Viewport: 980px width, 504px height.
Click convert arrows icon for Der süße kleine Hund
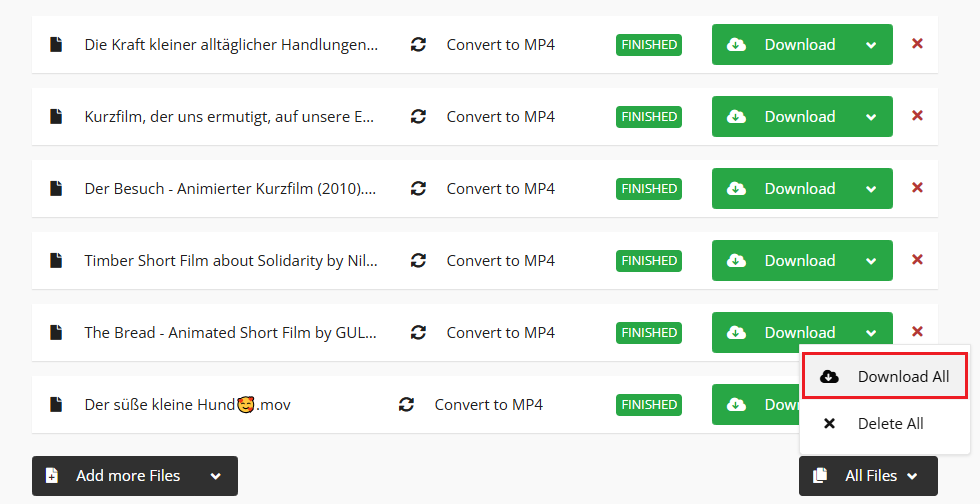coord(406,405)
